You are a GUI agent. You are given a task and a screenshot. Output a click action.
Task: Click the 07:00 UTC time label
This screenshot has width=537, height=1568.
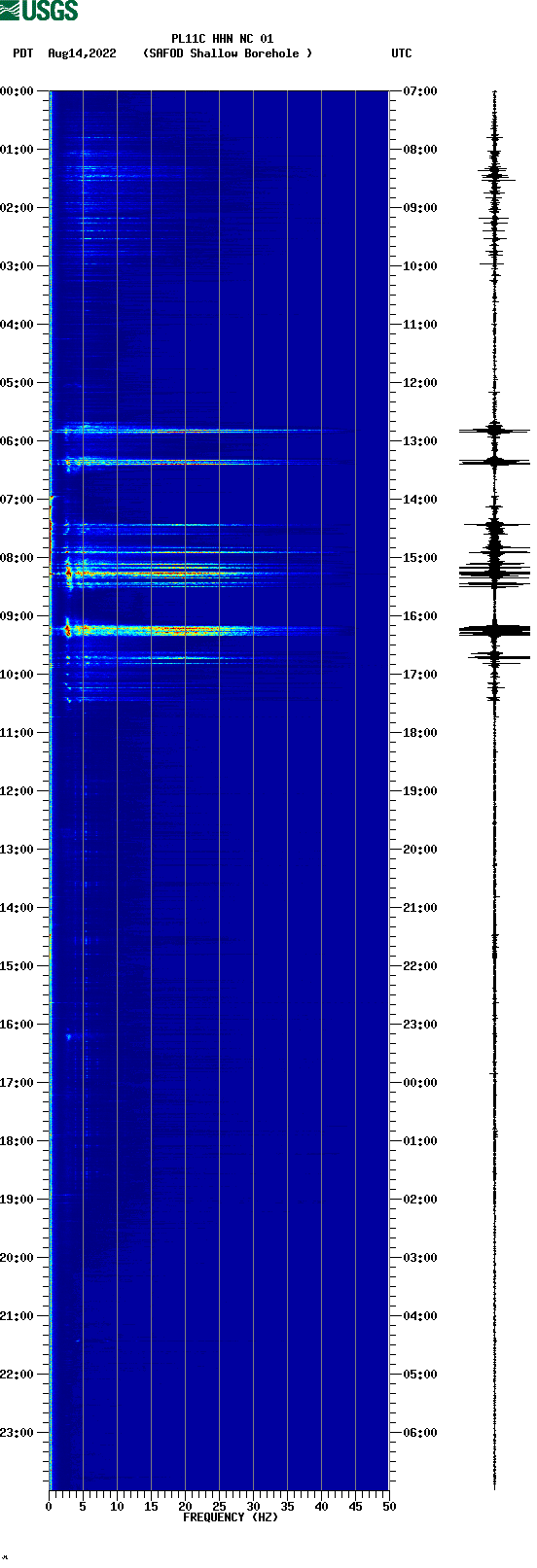[420, 91]
